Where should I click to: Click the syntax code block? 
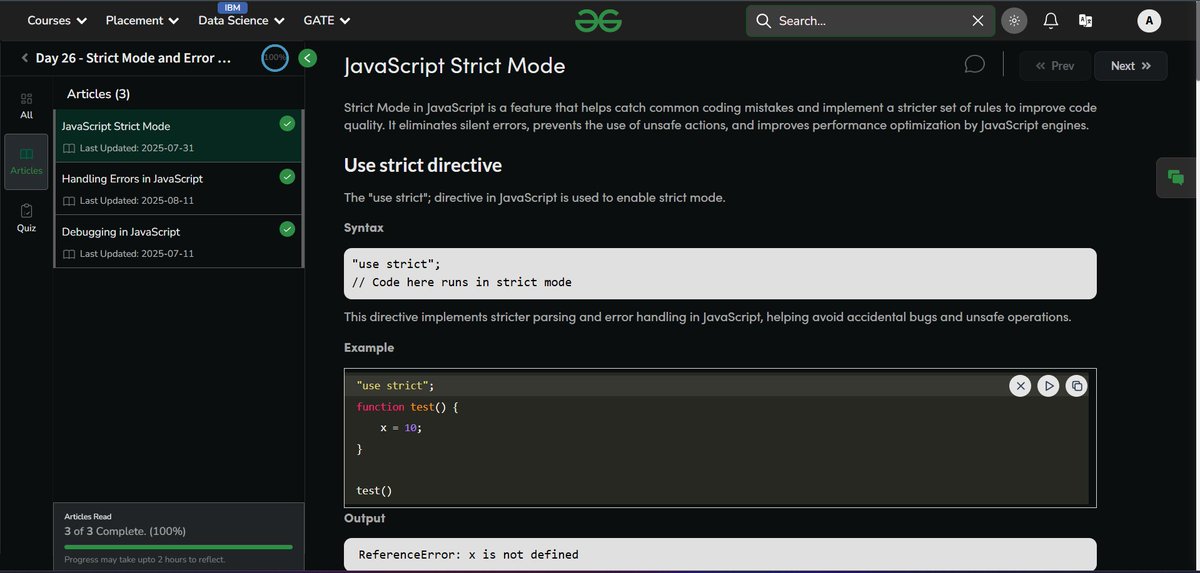pos(720,274)
